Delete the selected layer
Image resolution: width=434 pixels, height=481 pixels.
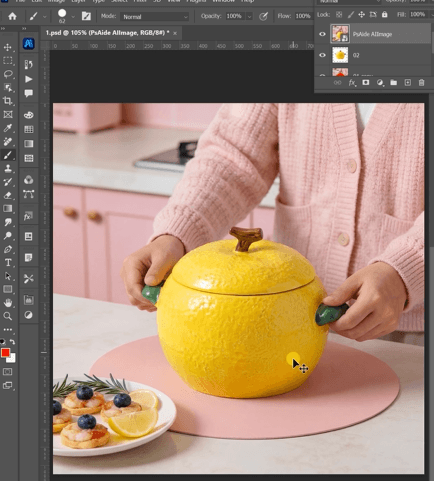421,82
